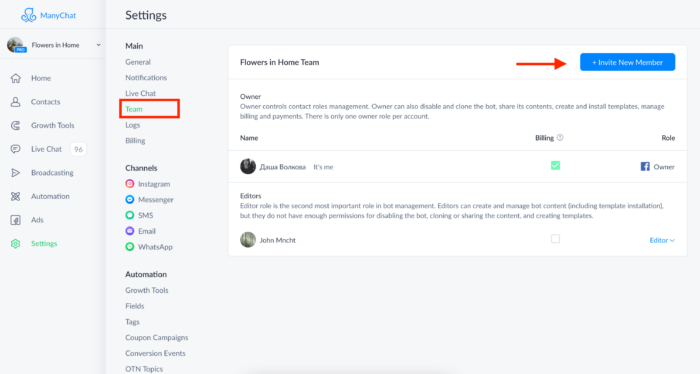Click the SMS channel icon
Viewport: 700px width, 374px height.
click(129, 215)
